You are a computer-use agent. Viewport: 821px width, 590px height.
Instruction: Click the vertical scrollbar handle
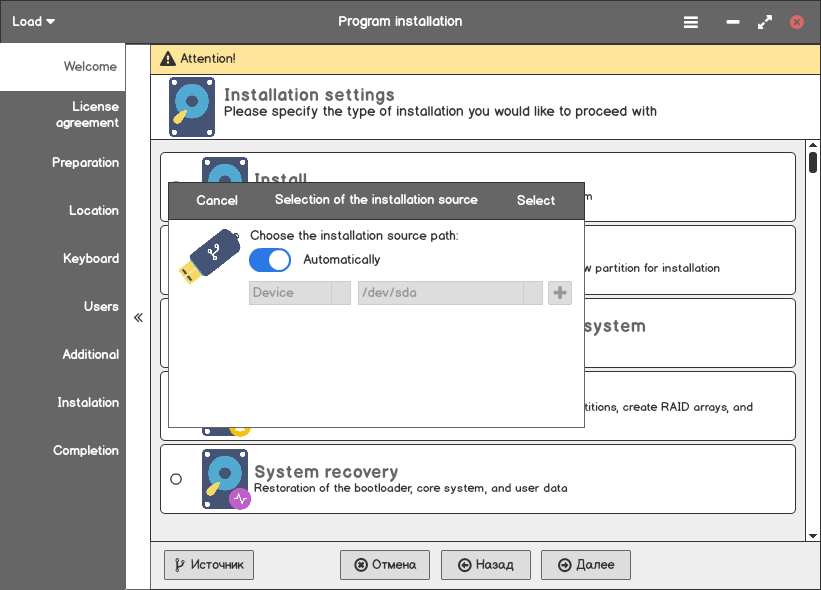point(813,162)
